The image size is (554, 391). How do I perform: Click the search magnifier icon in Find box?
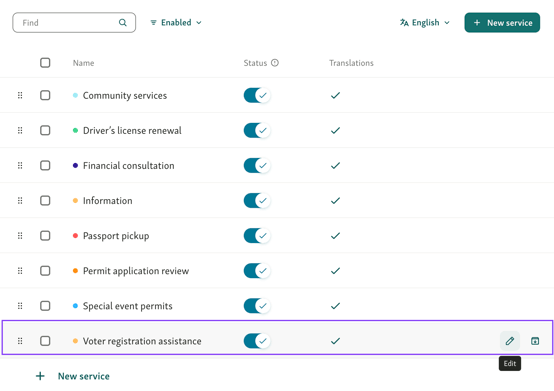point(123,23)
